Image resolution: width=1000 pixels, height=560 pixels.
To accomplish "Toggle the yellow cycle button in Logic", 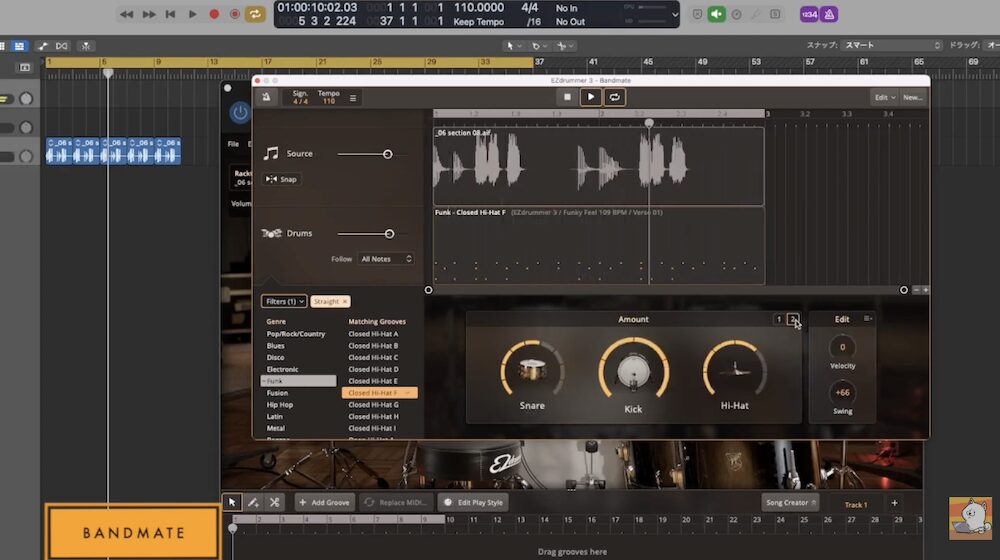I will point(255,14).
